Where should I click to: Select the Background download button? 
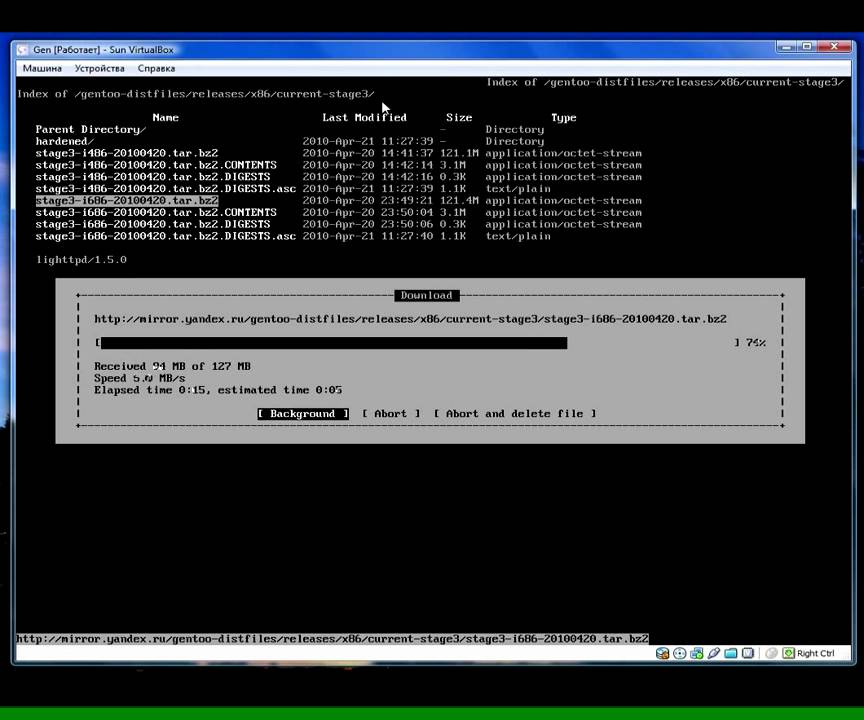[303, 414]
